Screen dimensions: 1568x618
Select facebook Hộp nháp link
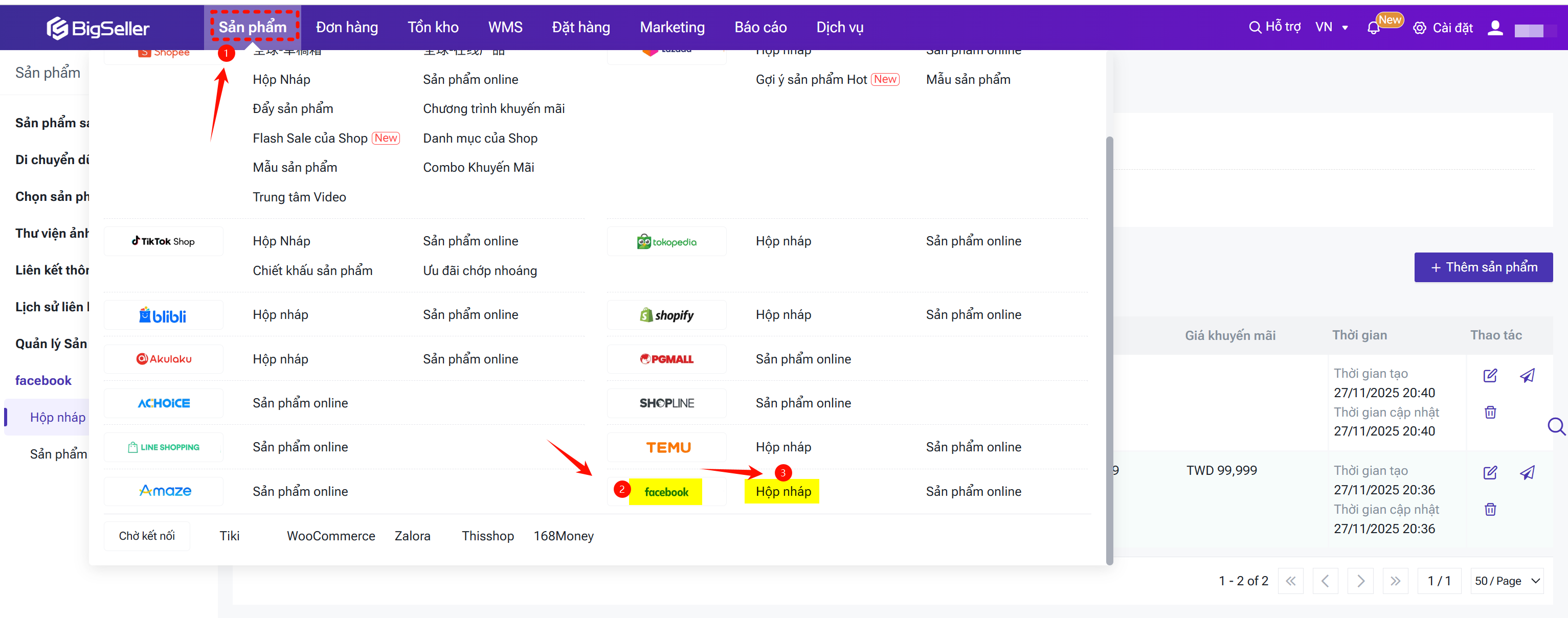[x=783, y=491]
